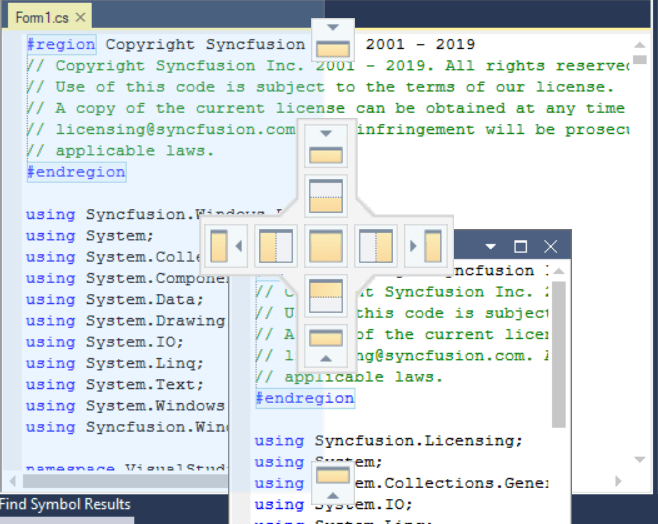The height and width of the screenshot is (524, 658).
Task: Select the far left edge dock guide
Action: 226,246
